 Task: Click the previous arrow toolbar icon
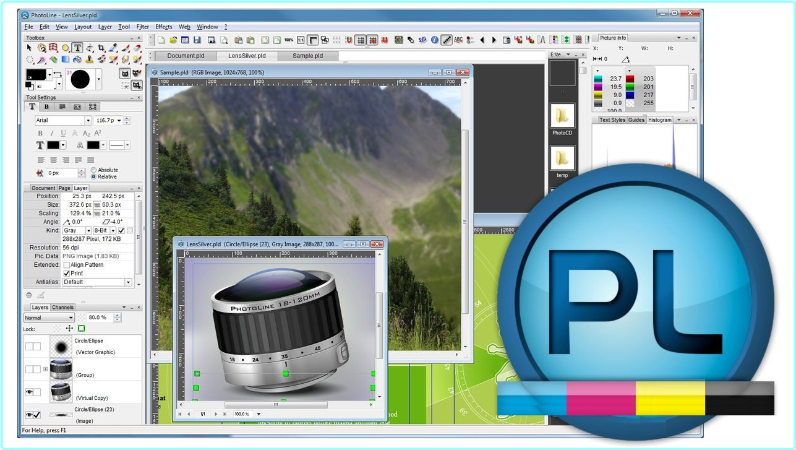482,40
